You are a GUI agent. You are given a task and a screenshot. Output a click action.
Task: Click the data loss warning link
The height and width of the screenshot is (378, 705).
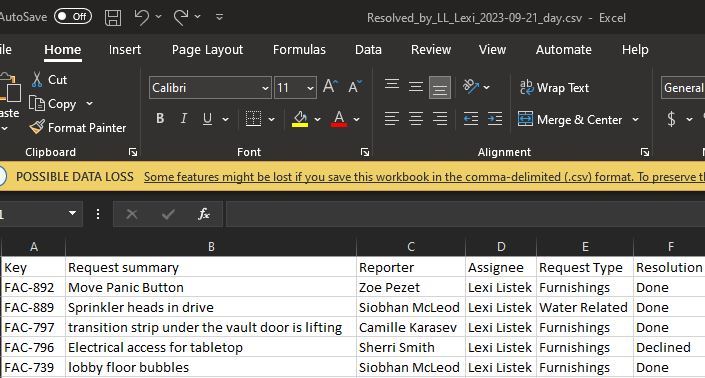[x=424, y=177]
